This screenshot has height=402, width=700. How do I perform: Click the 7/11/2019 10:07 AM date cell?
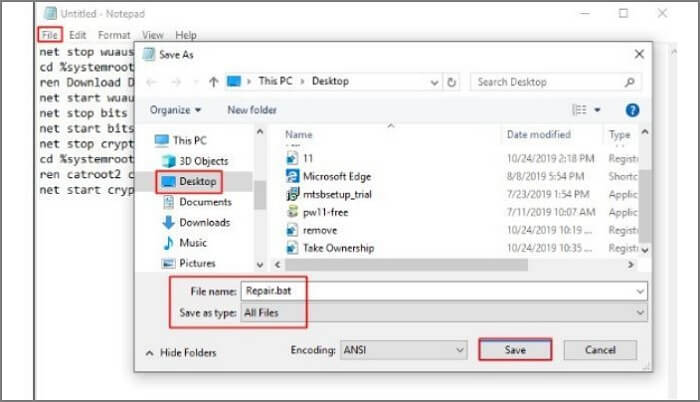(551, 212)
